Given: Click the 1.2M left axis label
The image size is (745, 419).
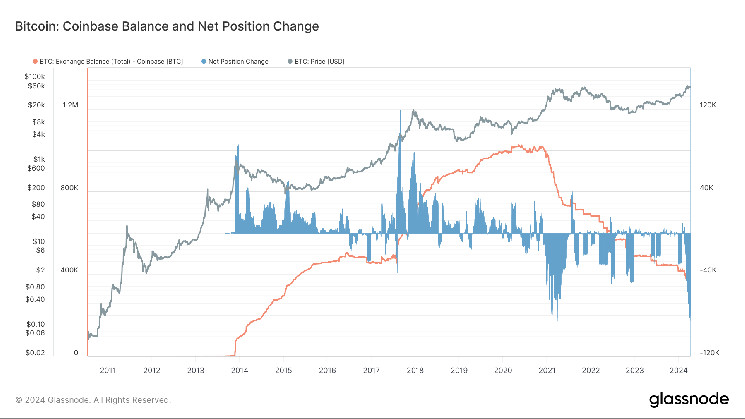Looking at the screenshot, I should 69,105.
